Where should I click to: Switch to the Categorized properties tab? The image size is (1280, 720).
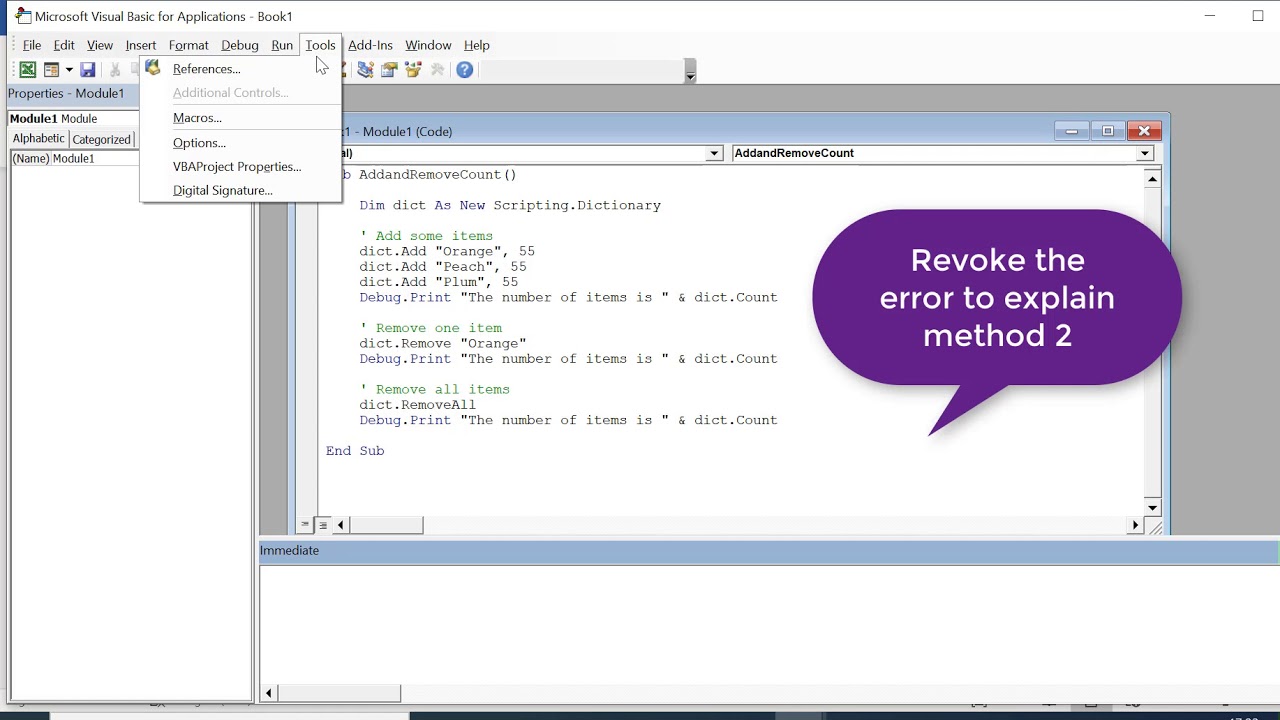(x=101, y=140)
